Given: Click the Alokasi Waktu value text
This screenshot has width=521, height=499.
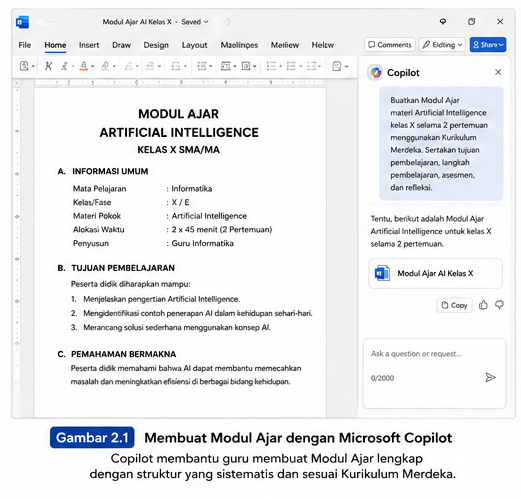Looking at the screenshot, I should 222,230.
